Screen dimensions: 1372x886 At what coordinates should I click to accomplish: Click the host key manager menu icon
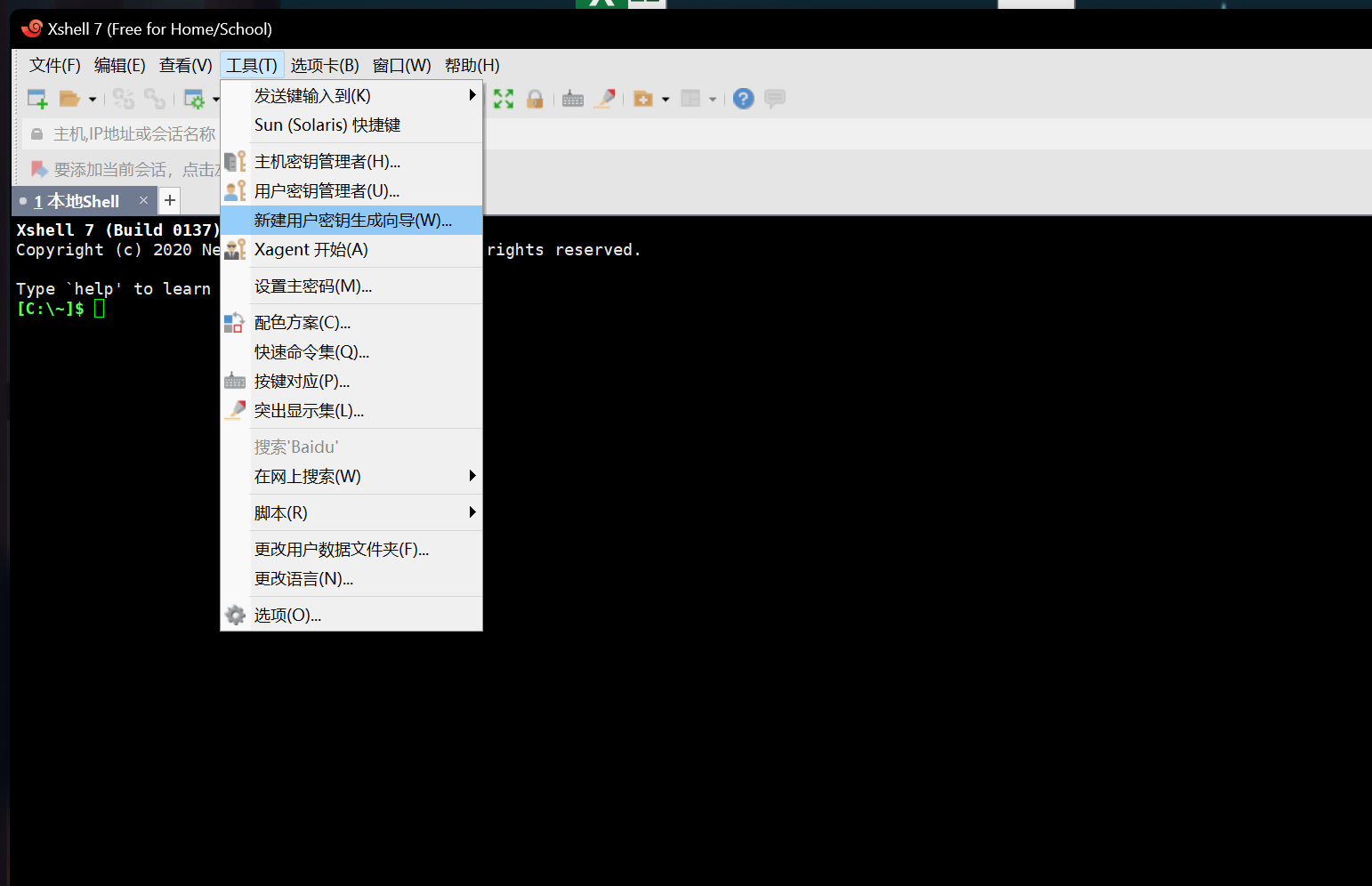click(235, 161)
